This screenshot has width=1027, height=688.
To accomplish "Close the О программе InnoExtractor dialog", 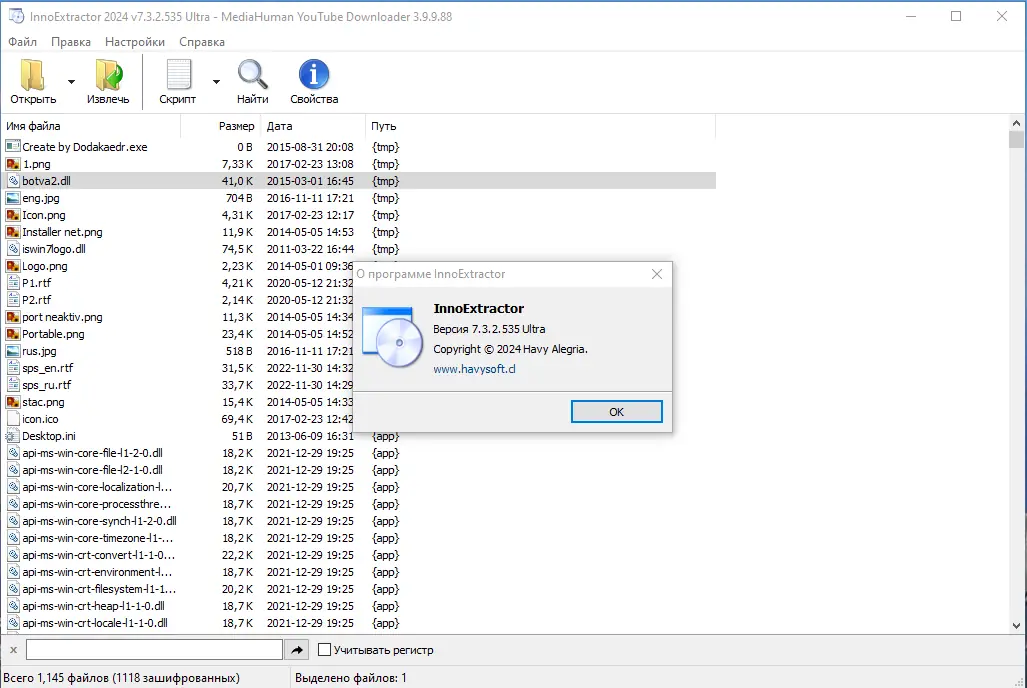I will coord(657,274).
